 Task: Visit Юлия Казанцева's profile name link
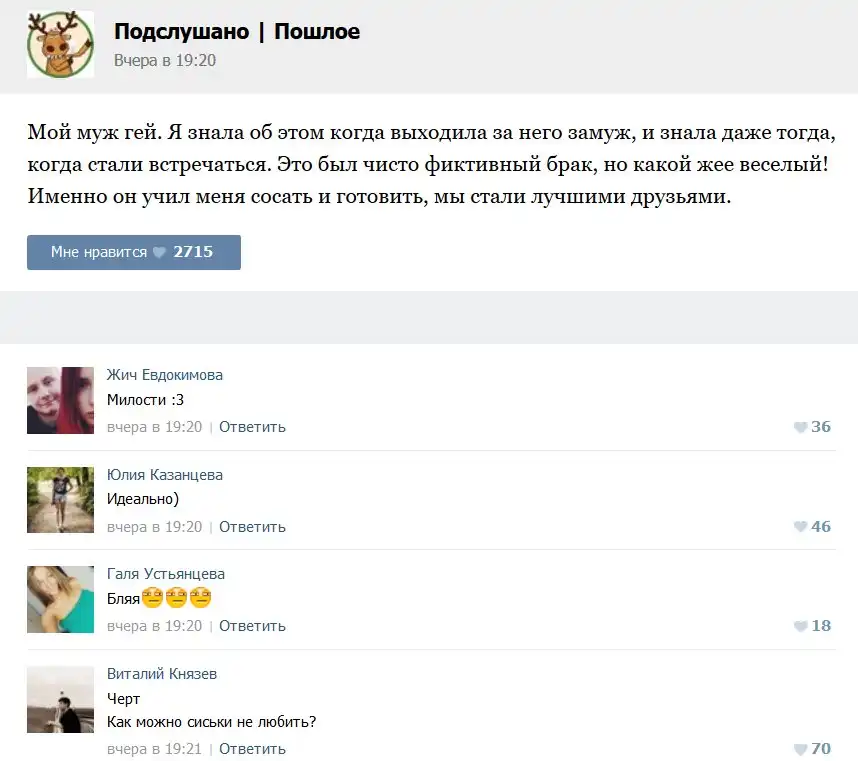tap(165, 475)
